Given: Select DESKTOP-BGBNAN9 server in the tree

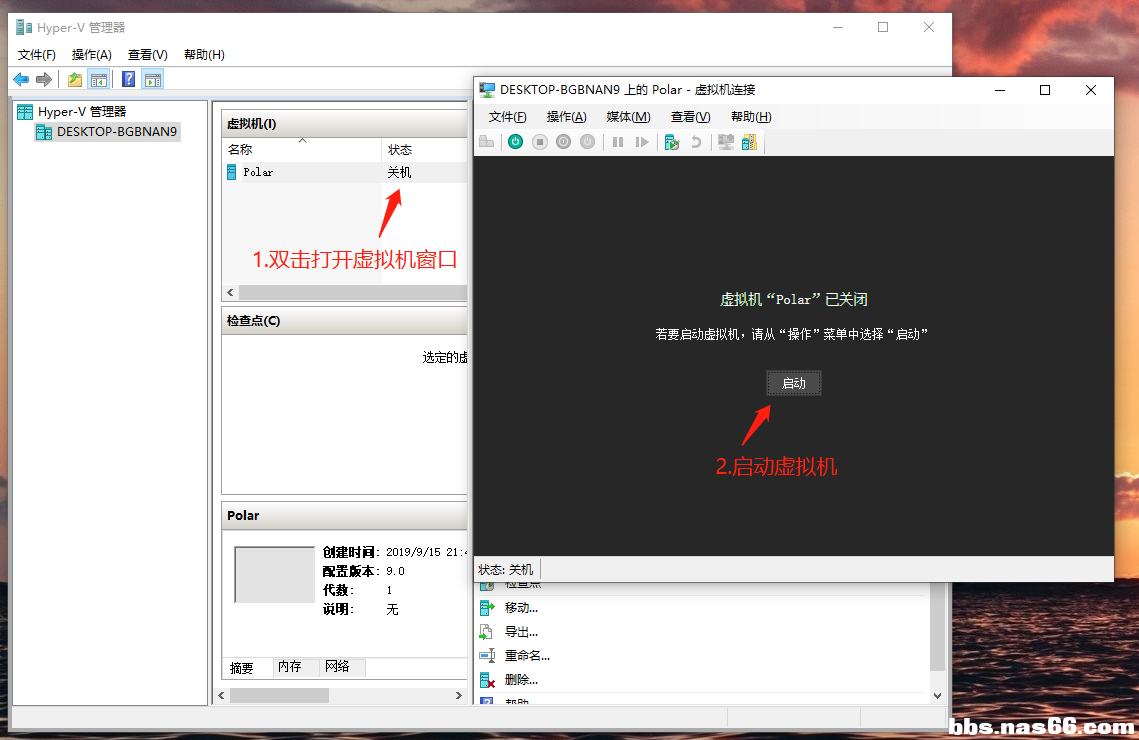Looking at the screenshot, I should pos(116,131).
